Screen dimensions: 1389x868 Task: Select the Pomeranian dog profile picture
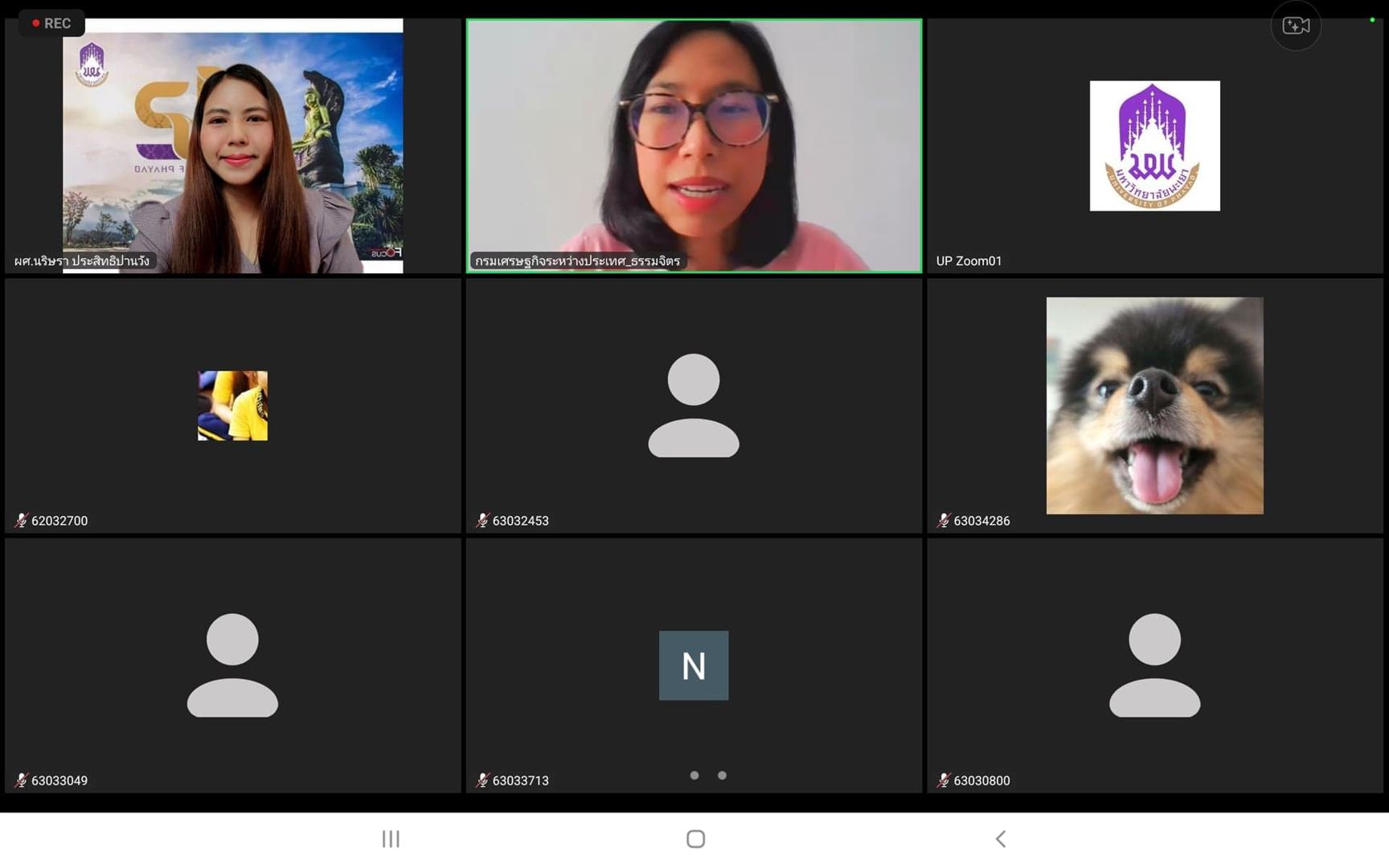(1154, 406)
